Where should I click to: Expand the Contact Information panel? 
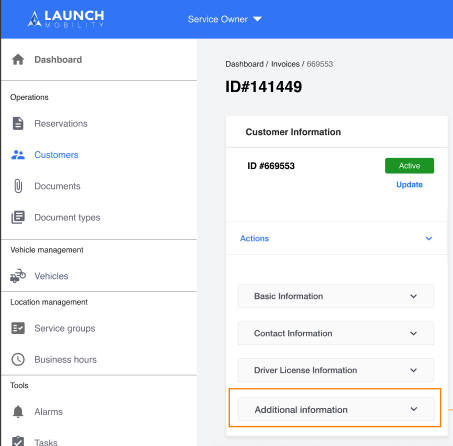336,333
